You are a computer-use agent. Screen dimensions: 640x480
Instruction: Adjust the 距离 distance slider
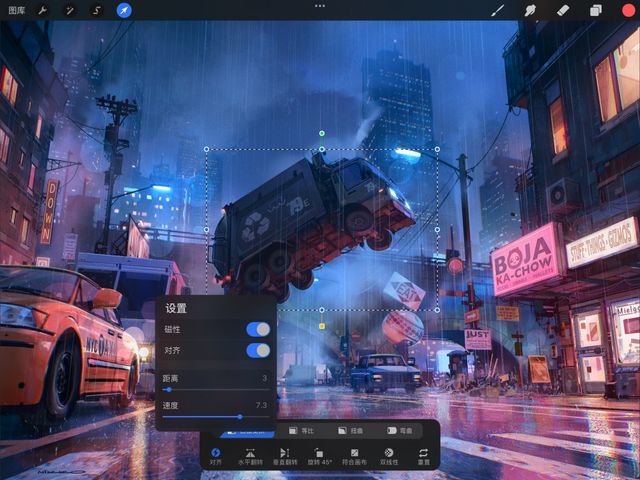(216, 390)
